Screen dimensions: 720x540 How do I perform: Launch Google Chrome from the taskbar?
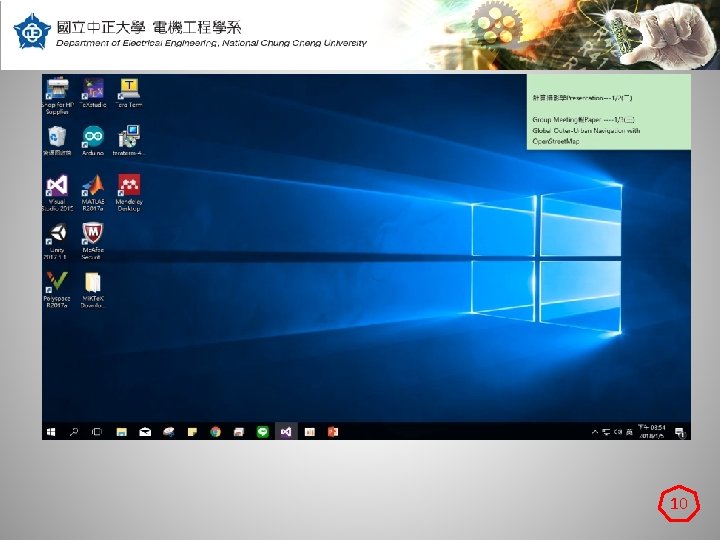pos(215,432)
